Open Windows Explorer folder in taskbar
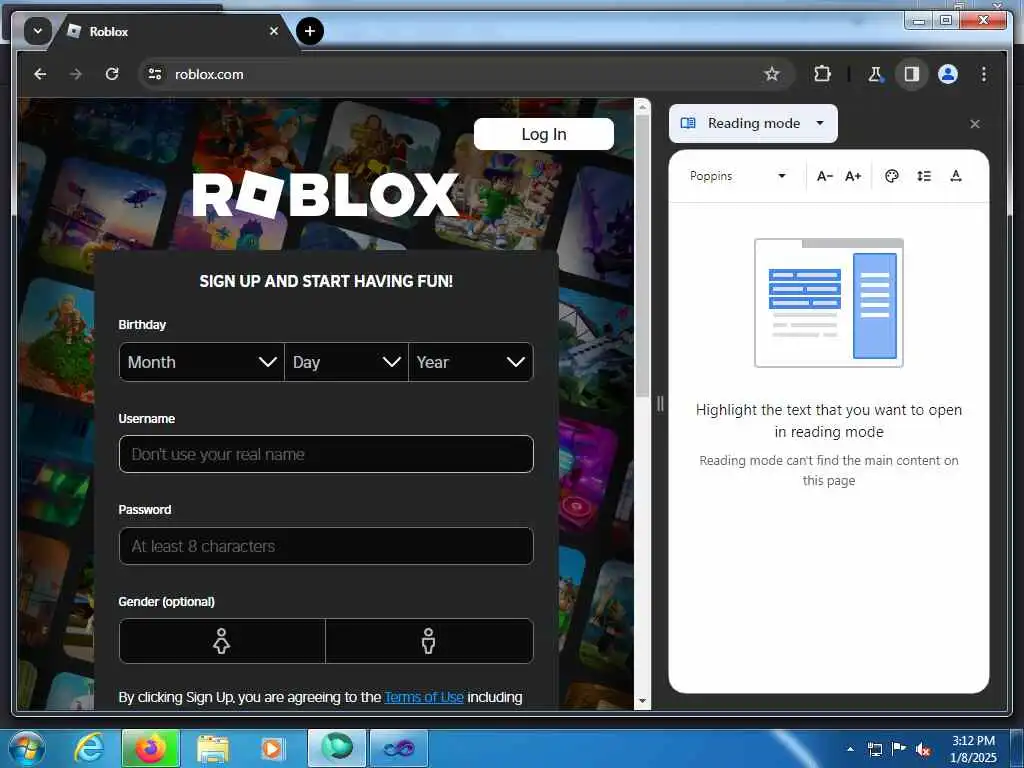Image resolution: width=1024 pixels, height=768 pixels. [213, 749]
